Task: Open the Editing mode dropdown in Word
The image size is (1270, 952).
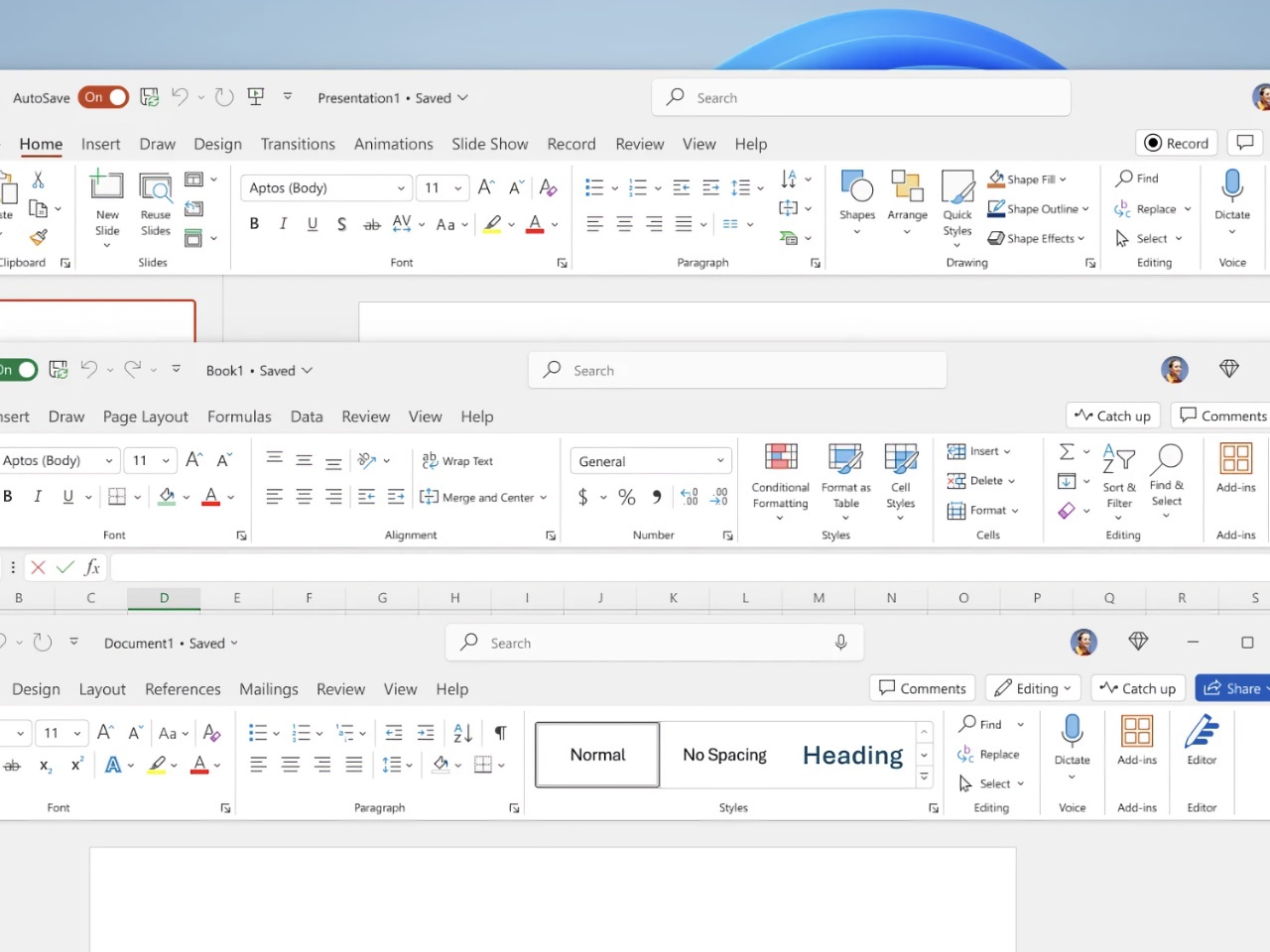Action: click(1033, 688)
